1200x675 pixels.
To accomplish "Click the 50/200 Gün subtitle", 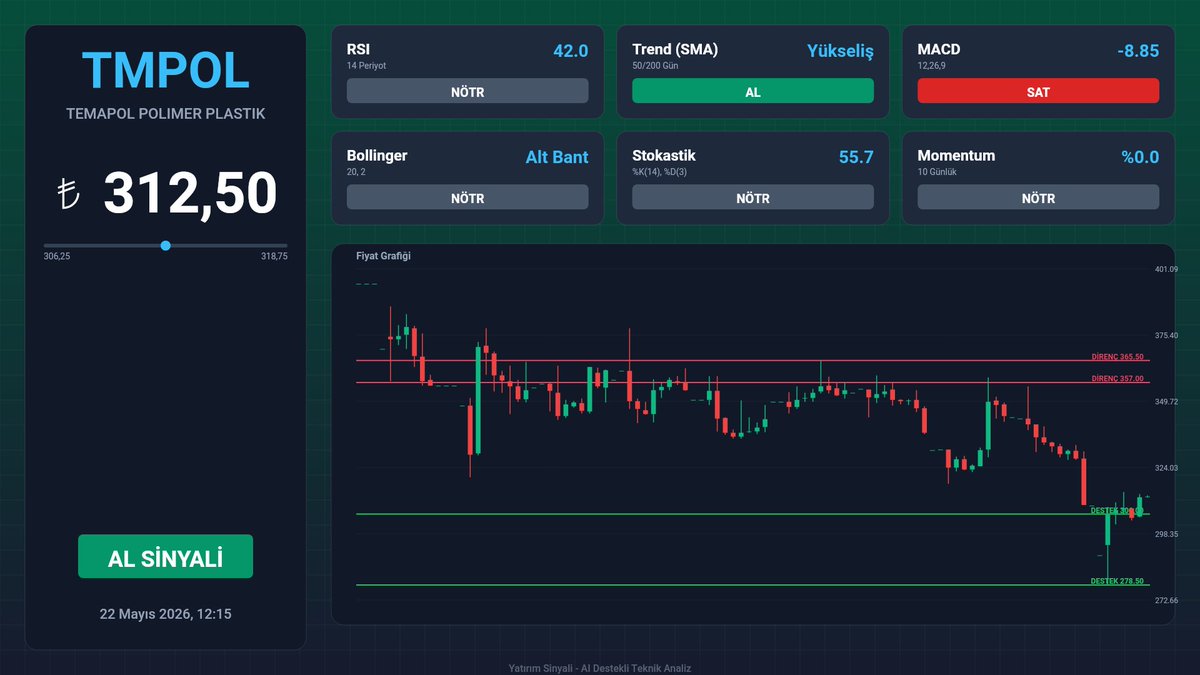I will [x=656, y=66].
